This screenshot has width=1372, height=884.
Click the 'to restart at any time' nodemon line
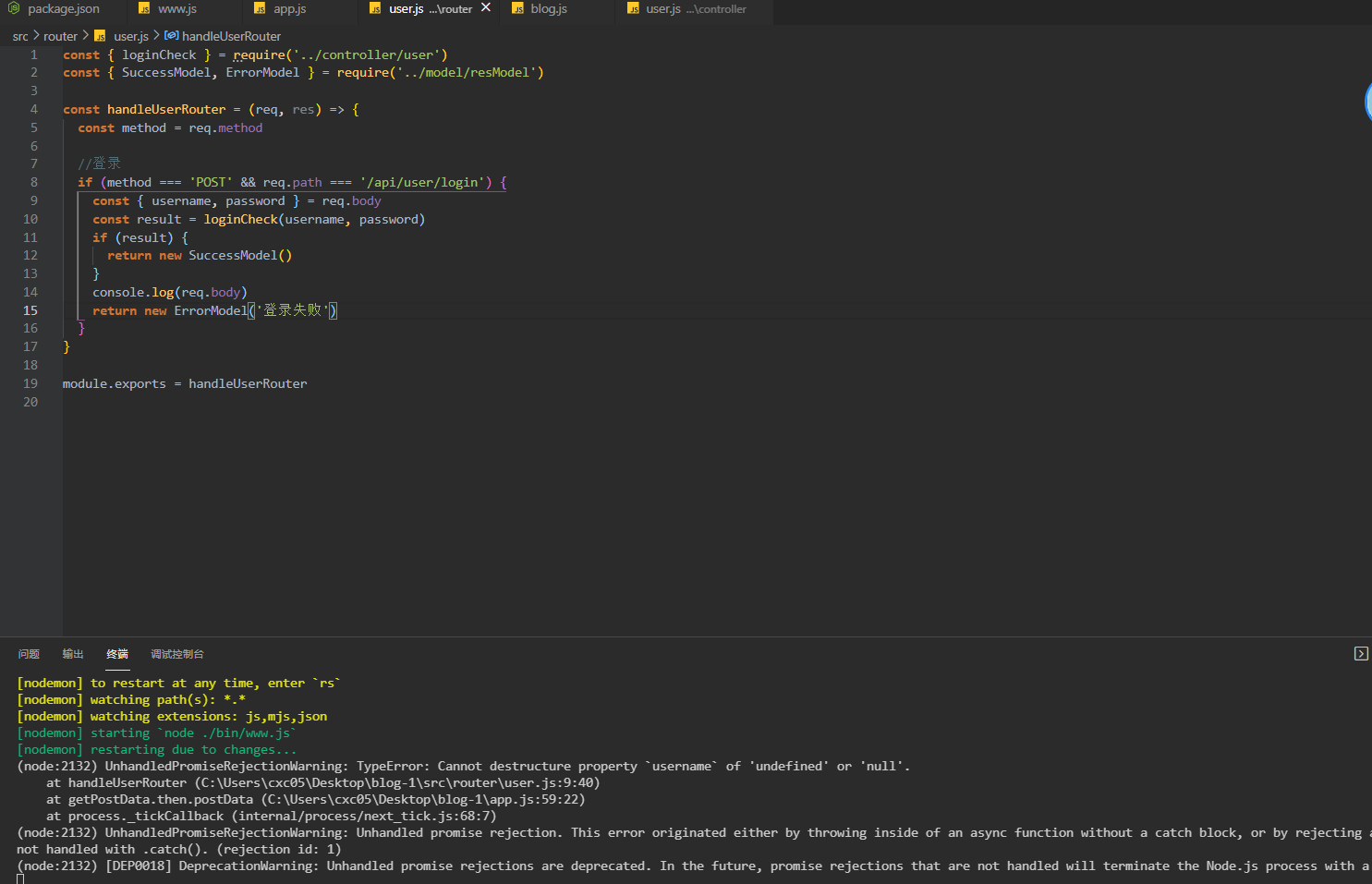(179, 684)
